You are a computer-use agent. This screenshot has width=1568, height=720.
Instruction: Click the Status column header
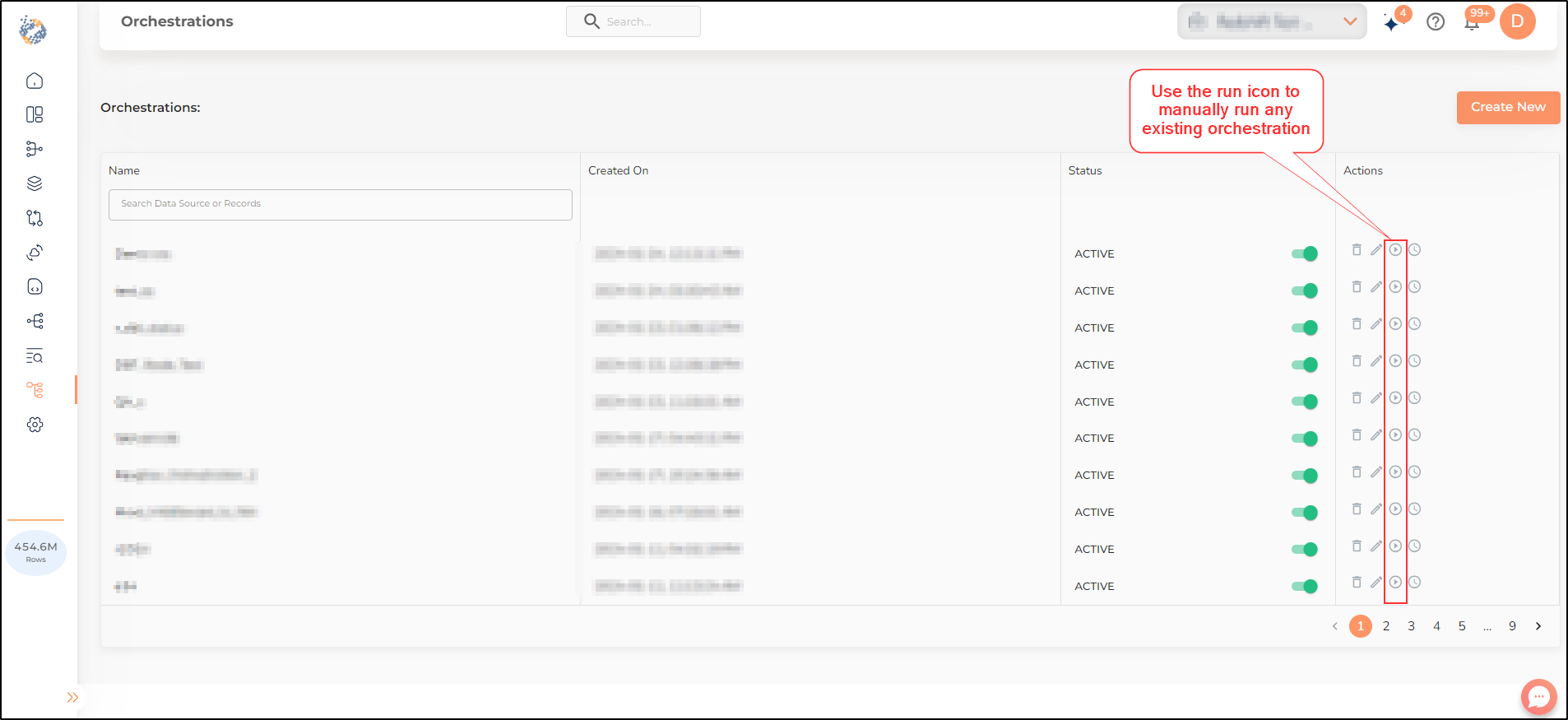(x=1084, y=170)
